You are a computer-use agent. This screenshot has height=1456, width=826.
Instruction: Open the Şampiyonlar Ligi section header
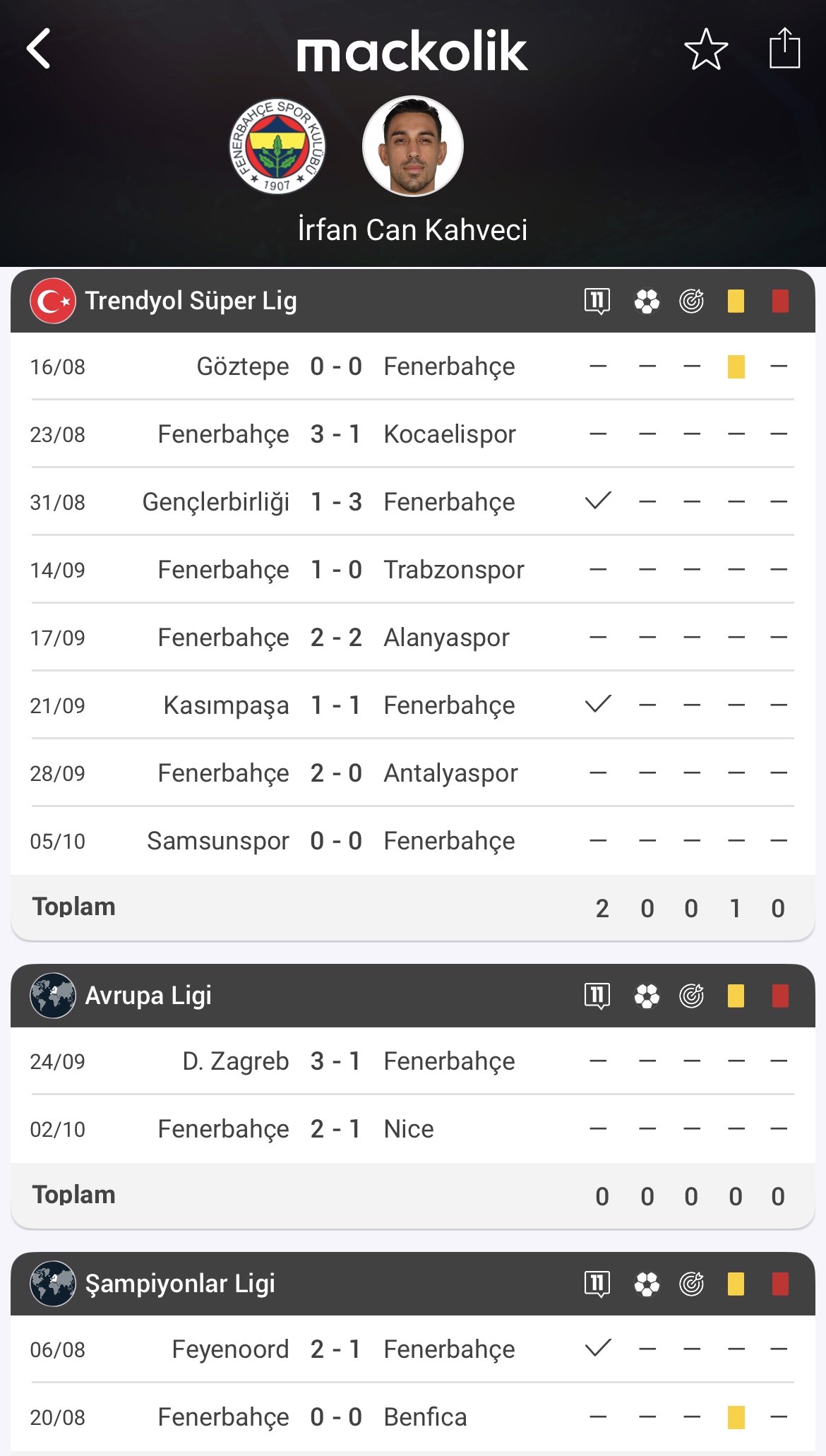180,1284
